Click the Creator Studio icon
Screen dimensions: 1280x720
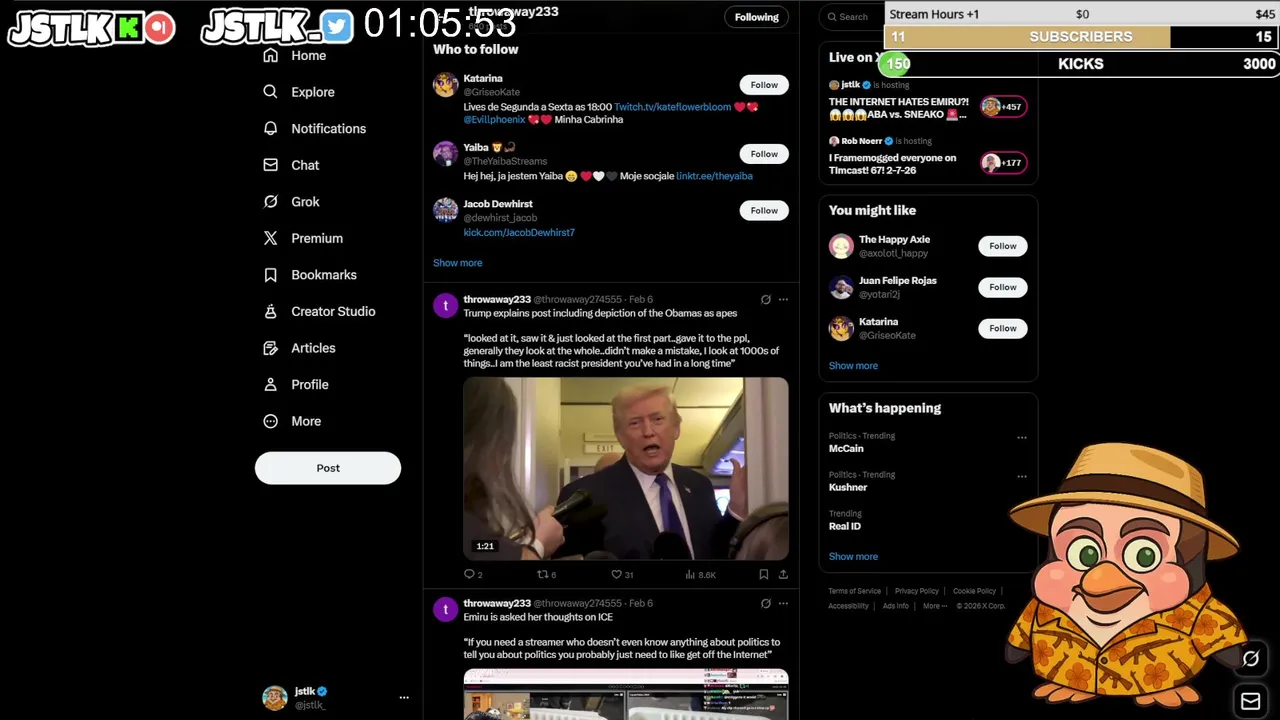tap(270, 311)
